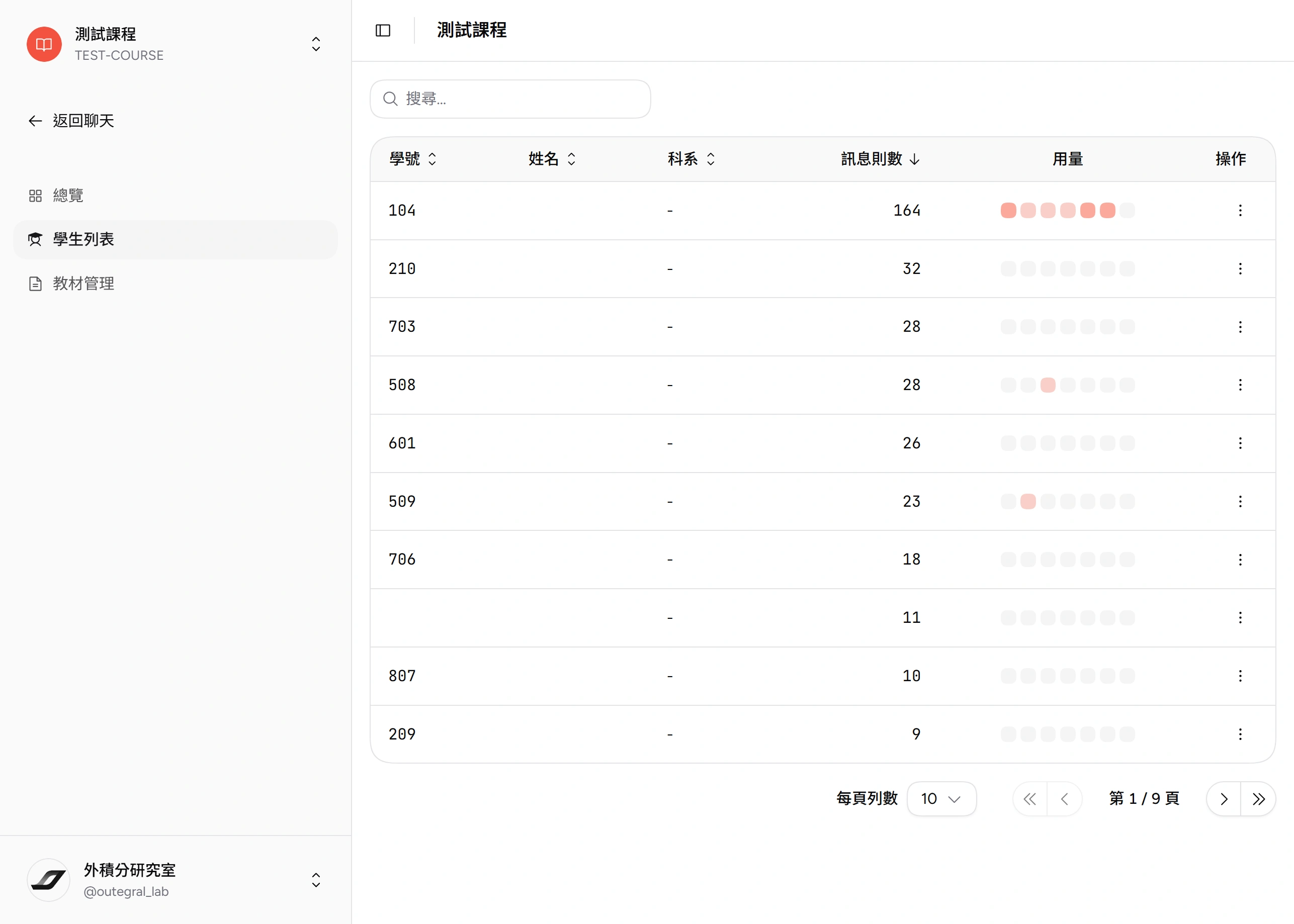
Task: Click student number 104 cell
Action: (x=402, y=211)
